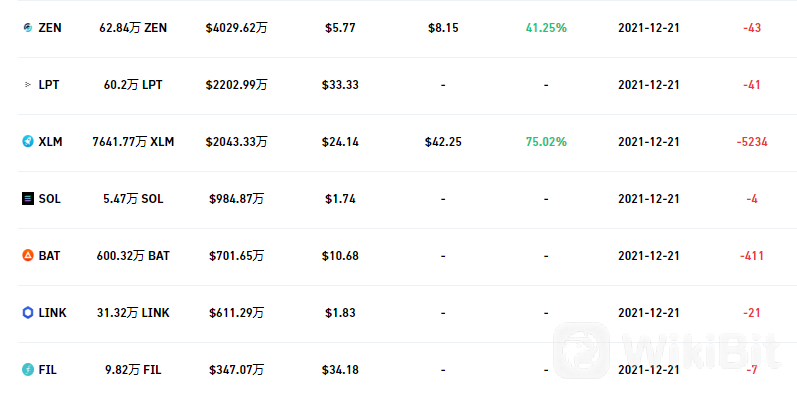The width and height of the screenshot is (797, 399).
Task: Click the $984.87万 SOL value
Action: (236, 199)
